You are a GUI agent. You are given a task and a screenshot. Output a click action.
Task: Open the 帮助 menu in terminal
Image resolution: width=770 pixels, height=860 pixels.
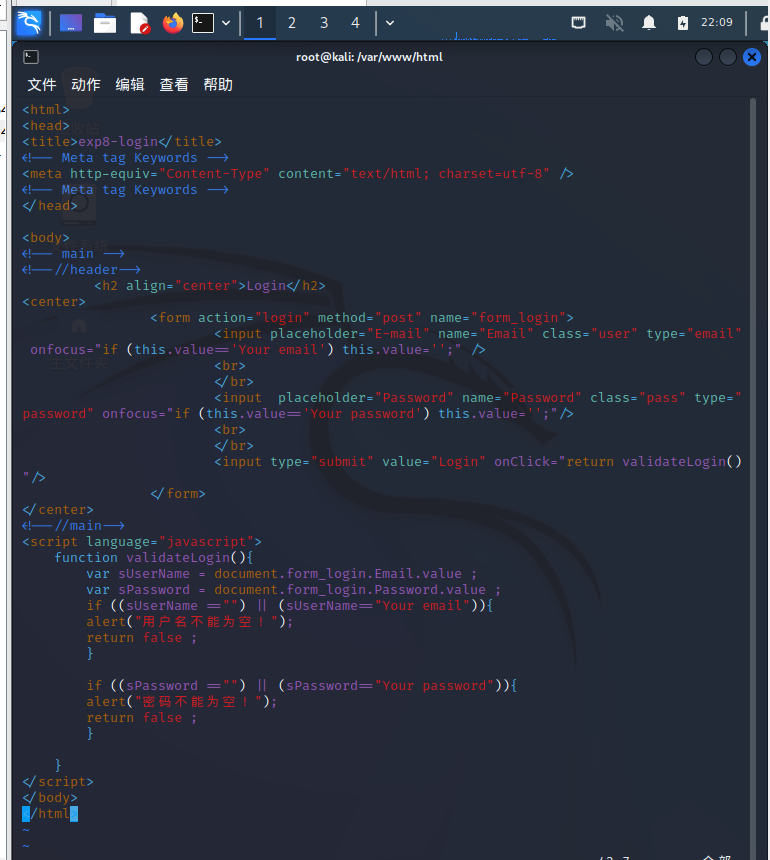(218, 84)
